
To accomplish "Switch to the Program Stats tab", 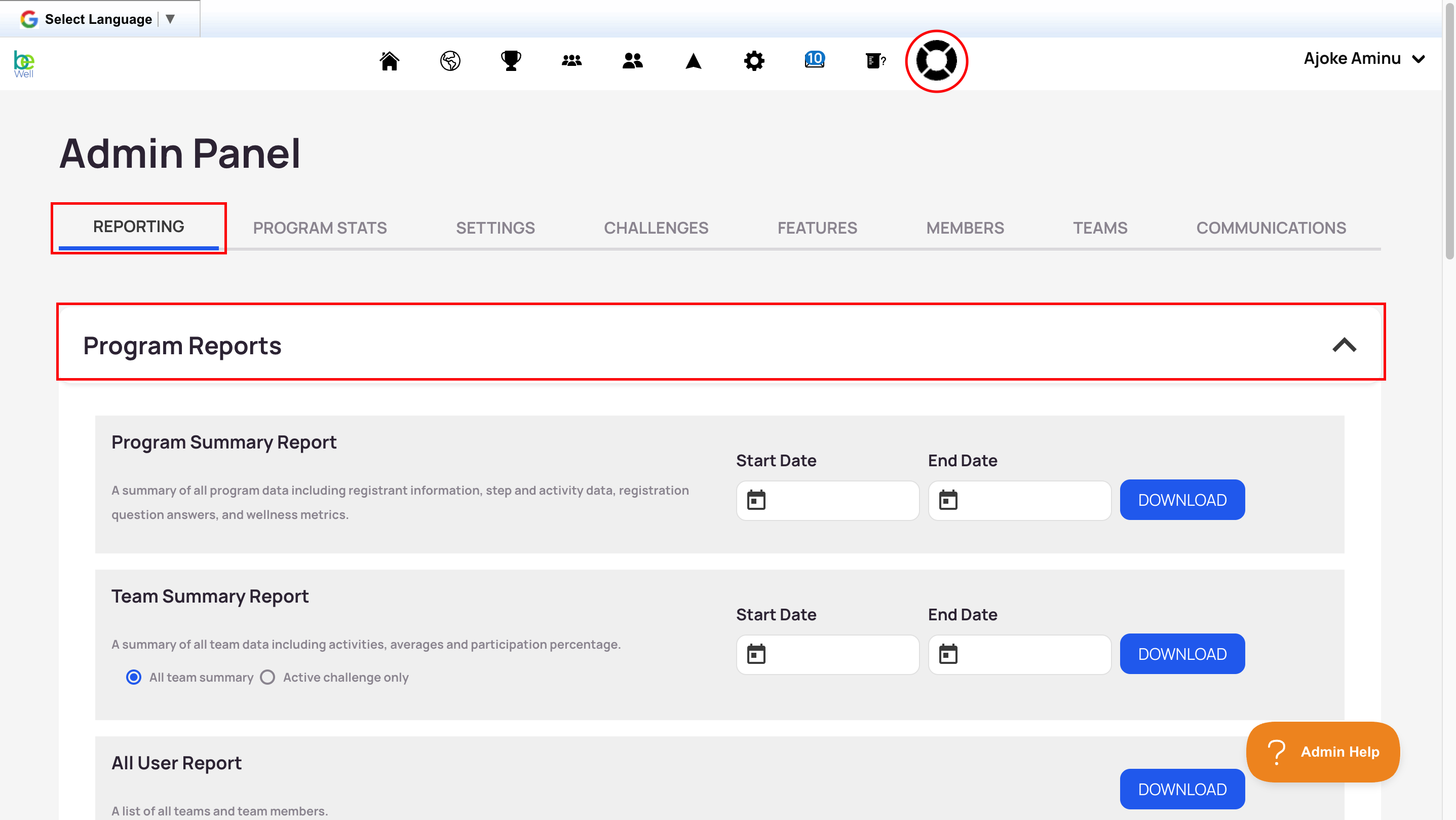I will point(320,228).
